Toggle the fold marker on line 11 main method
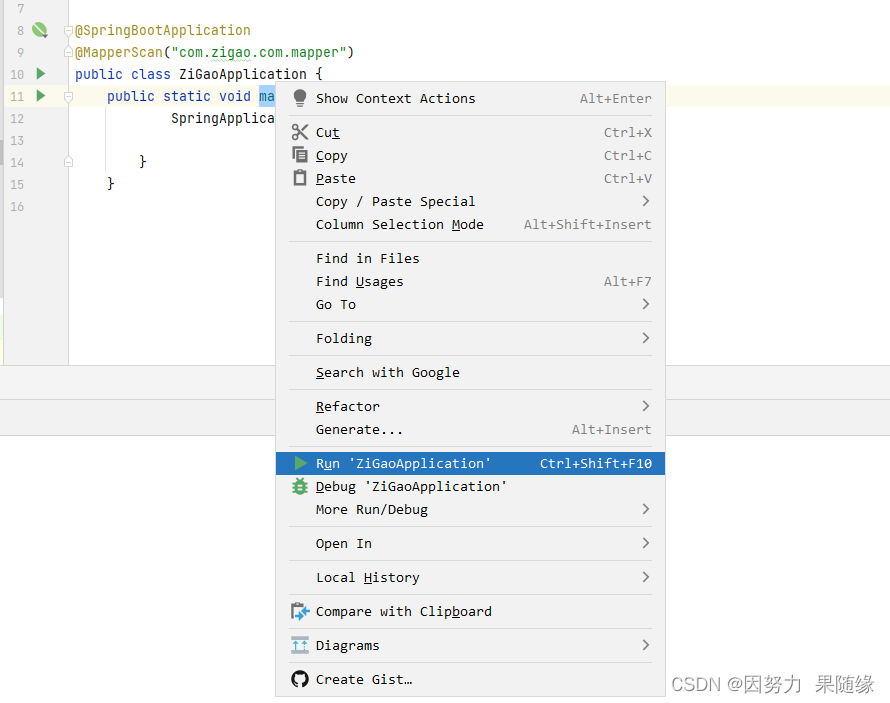The width and height of the screenshot is (890, 703). [x=68, y=96]
